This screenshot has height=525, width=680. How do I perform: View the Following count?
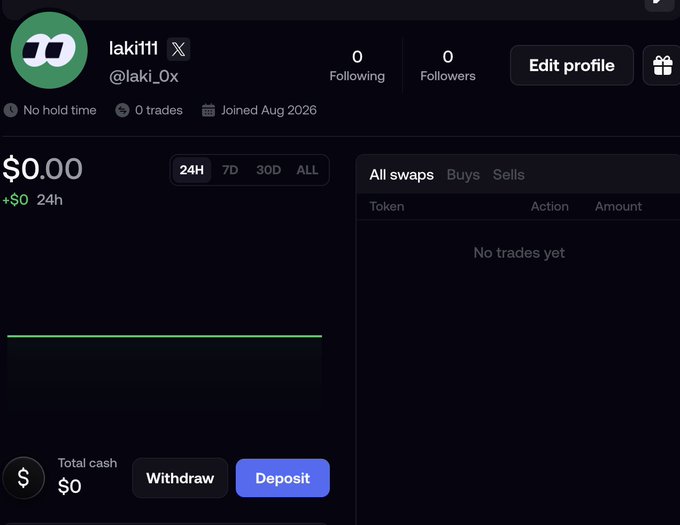point(357,65)
